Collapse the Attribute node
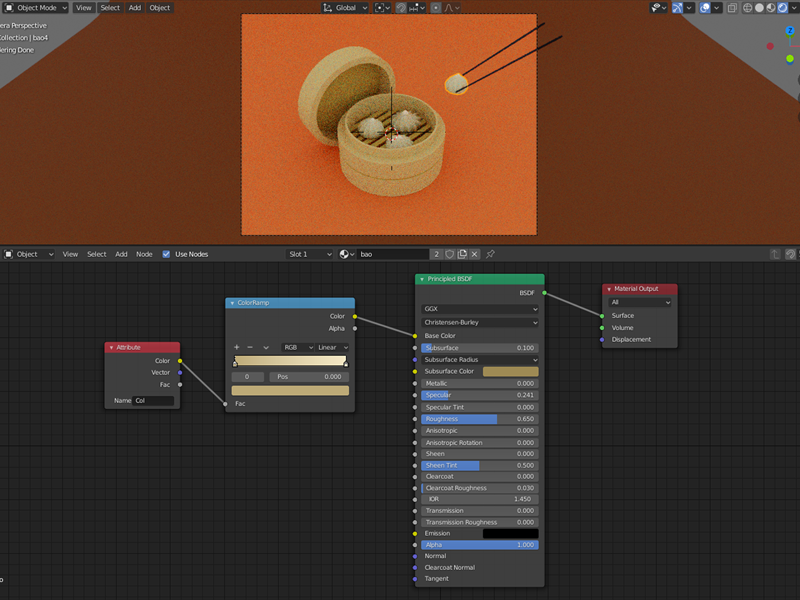The height and width of the screenshot is (600, 800). [x=111, y=347]
